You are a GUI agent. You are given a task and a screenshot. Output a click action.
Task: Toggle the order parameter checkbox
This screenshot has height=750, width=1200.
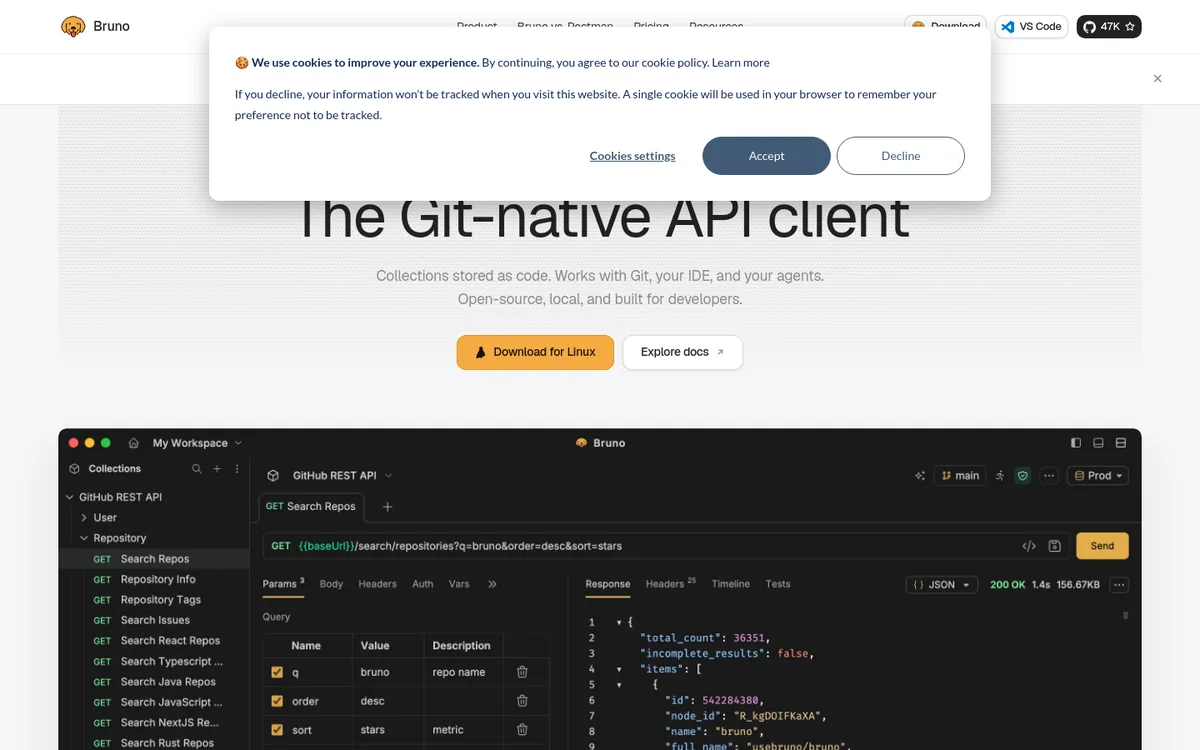pos(277,701)
